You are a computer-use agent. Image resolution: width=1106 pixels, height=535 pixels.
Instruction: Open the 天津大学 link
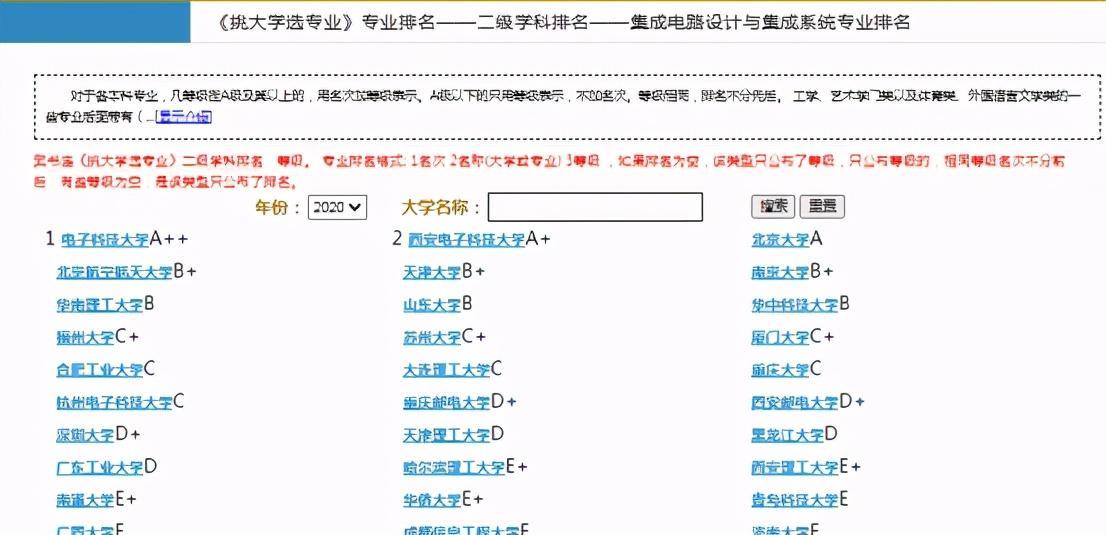pos(432,272)
